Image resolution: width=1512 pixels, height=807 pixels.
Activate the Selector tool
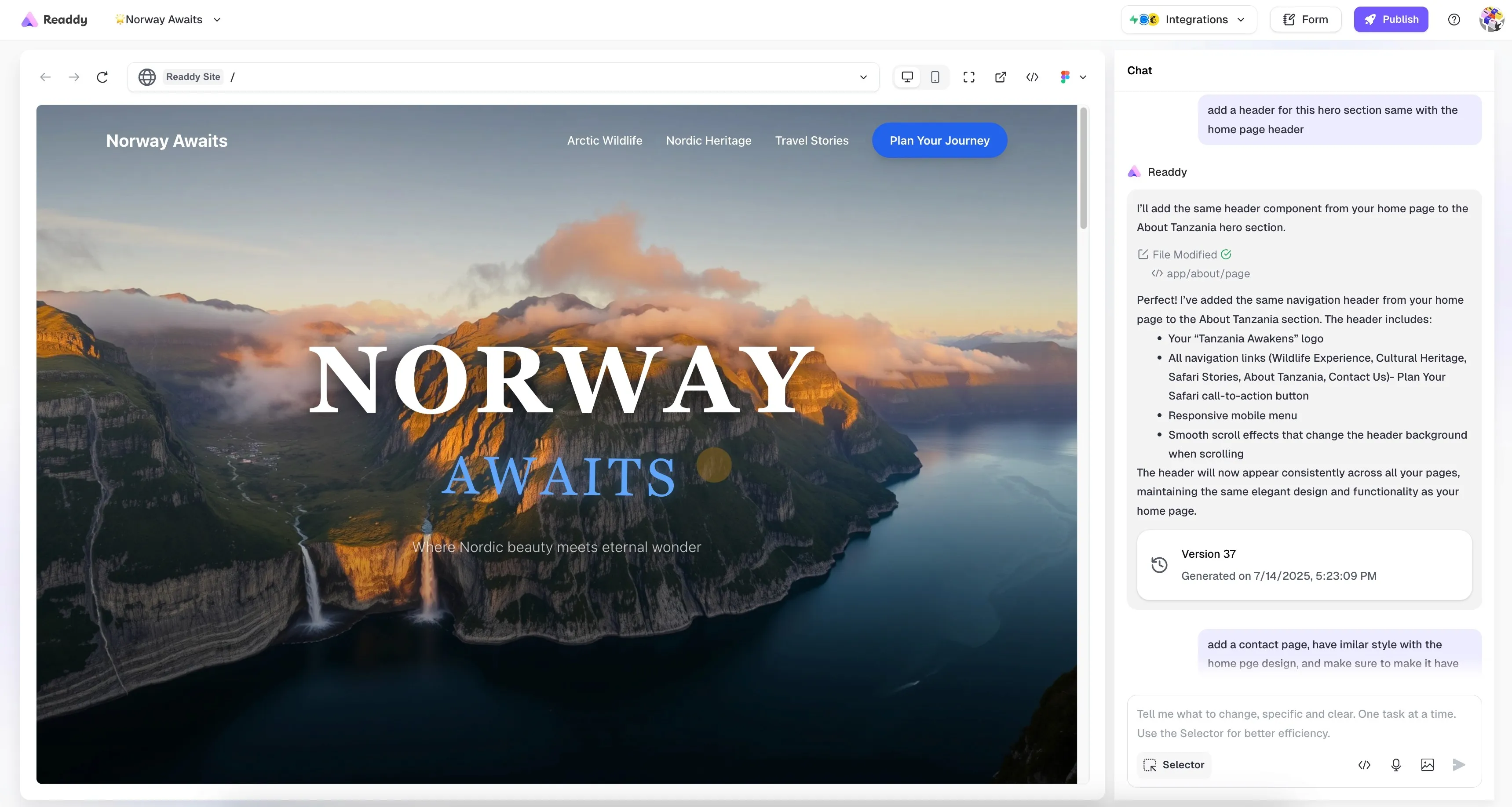(x=1174, y=765)
